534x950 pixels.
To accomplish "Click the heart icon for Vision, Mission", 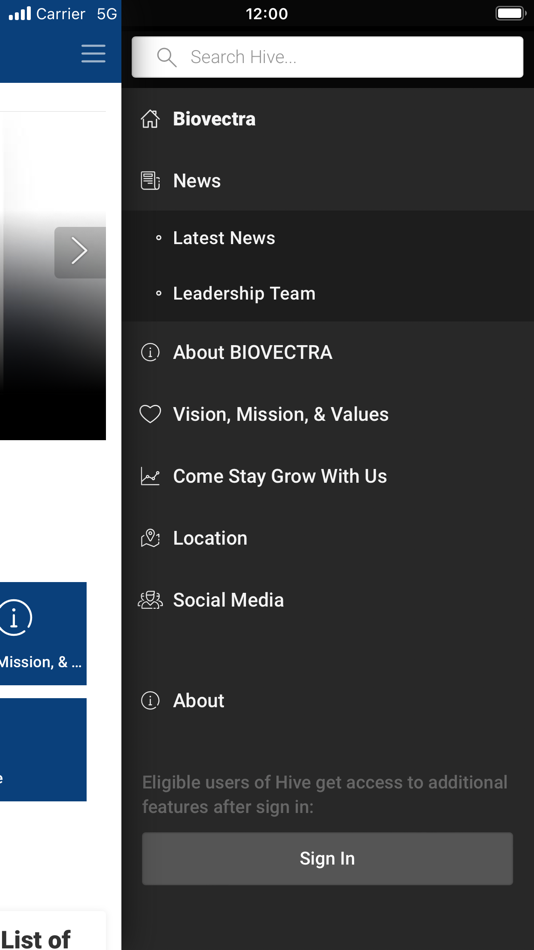I will tap(150, 414).
